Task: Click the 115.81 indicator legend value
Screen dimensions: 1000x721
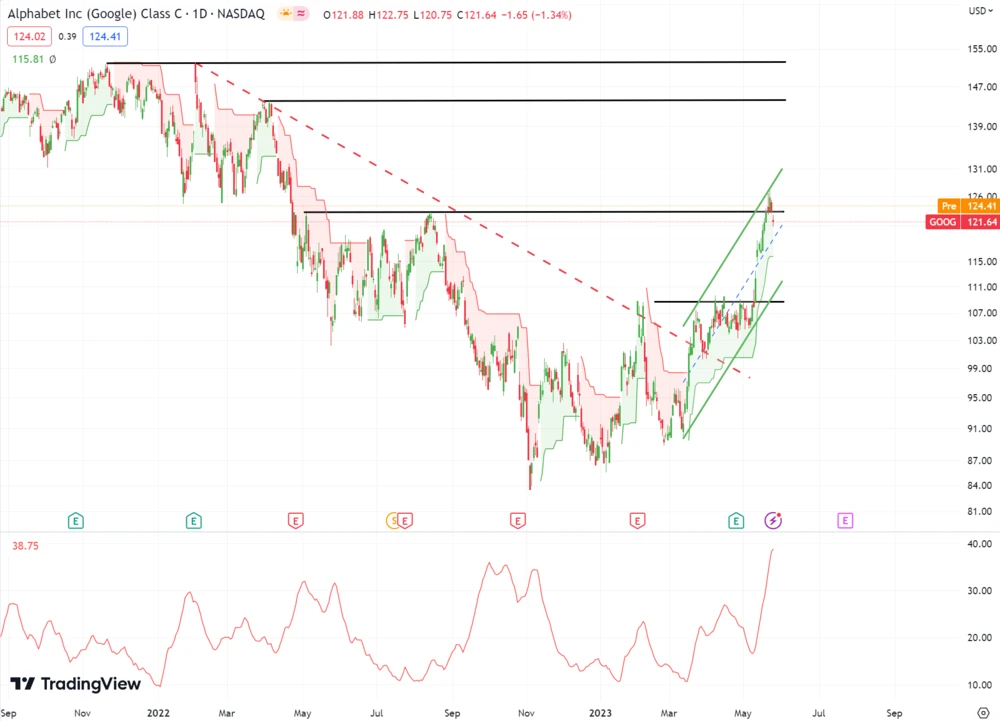Action: click(27, 60)
